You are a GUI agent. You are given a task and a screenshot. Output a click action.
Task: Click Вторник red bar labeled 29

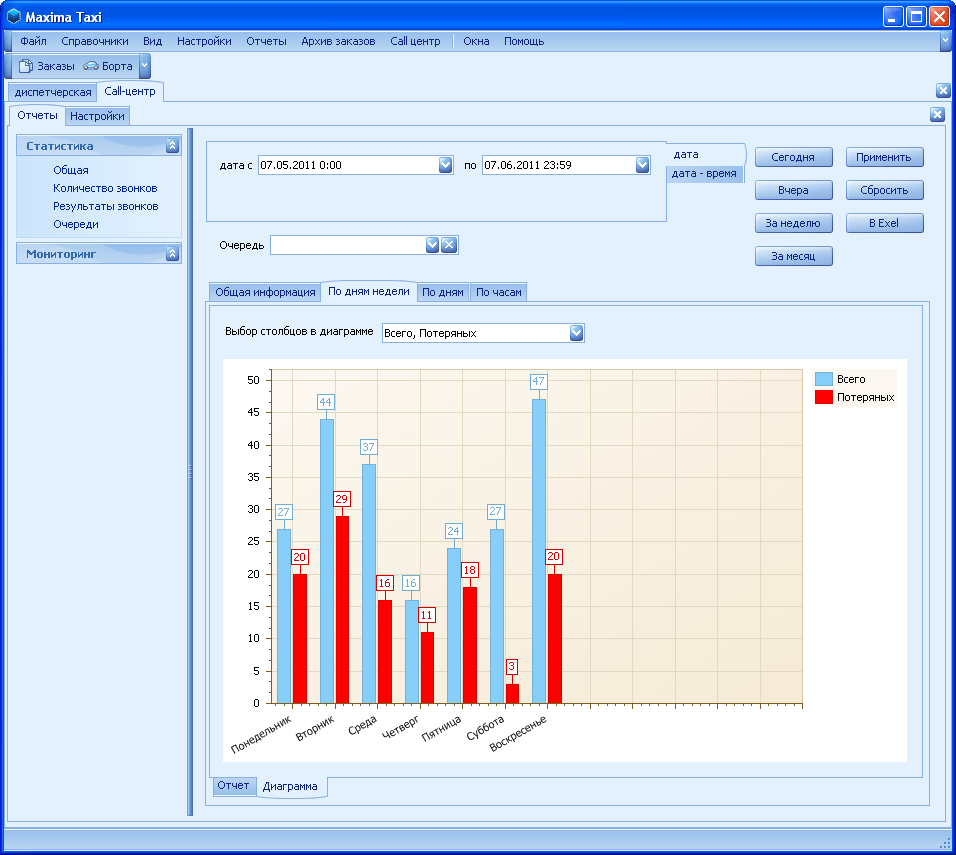pyautogui.click(x=342, y=610)
